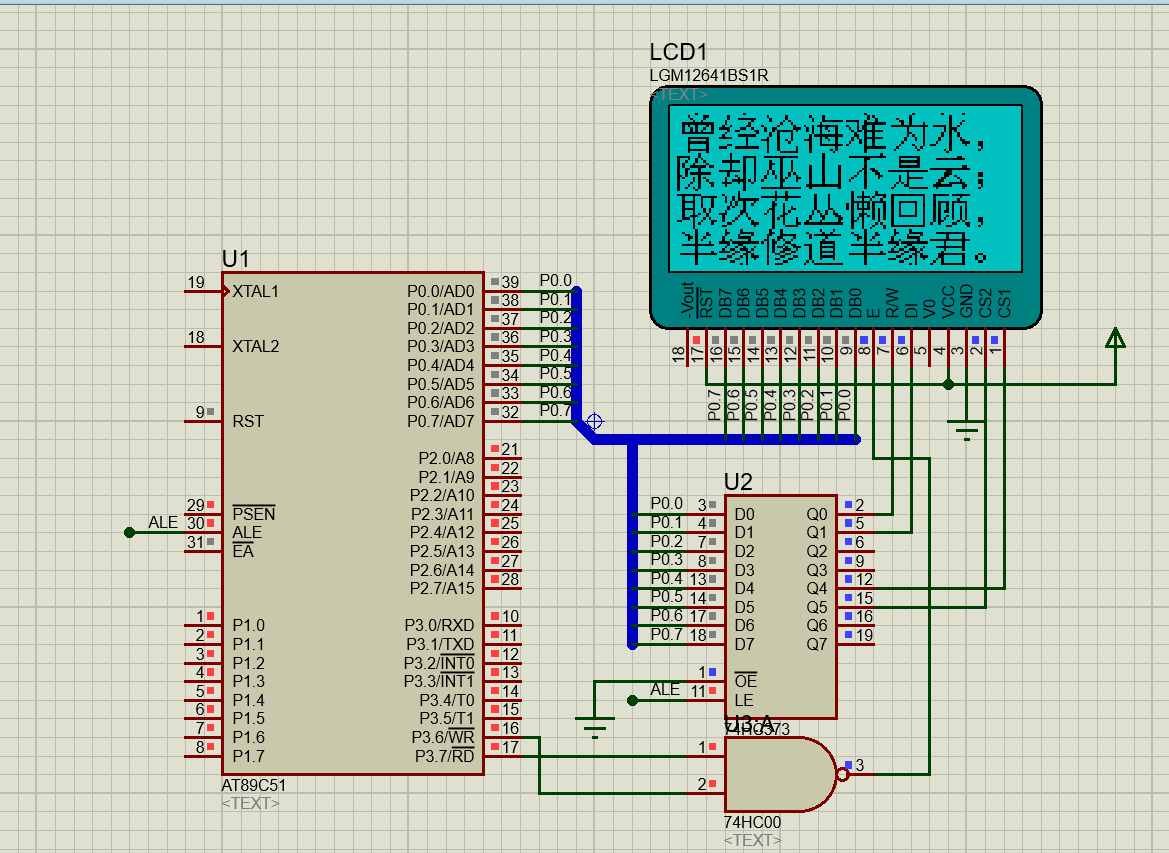The width and height of the screenshot is (1169, 853).
Task: Select the LGM12641BS1R model label
Action: point(708,75)
